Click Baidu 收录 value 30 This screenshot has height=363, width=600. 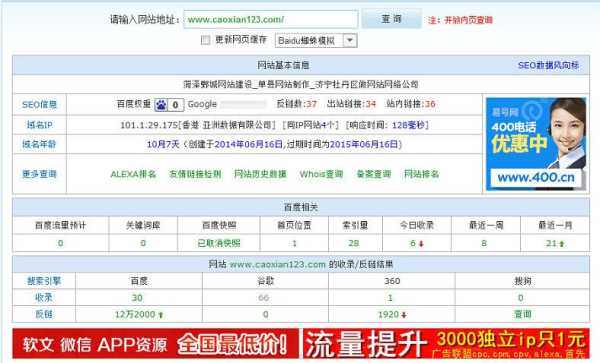[137, 298]
